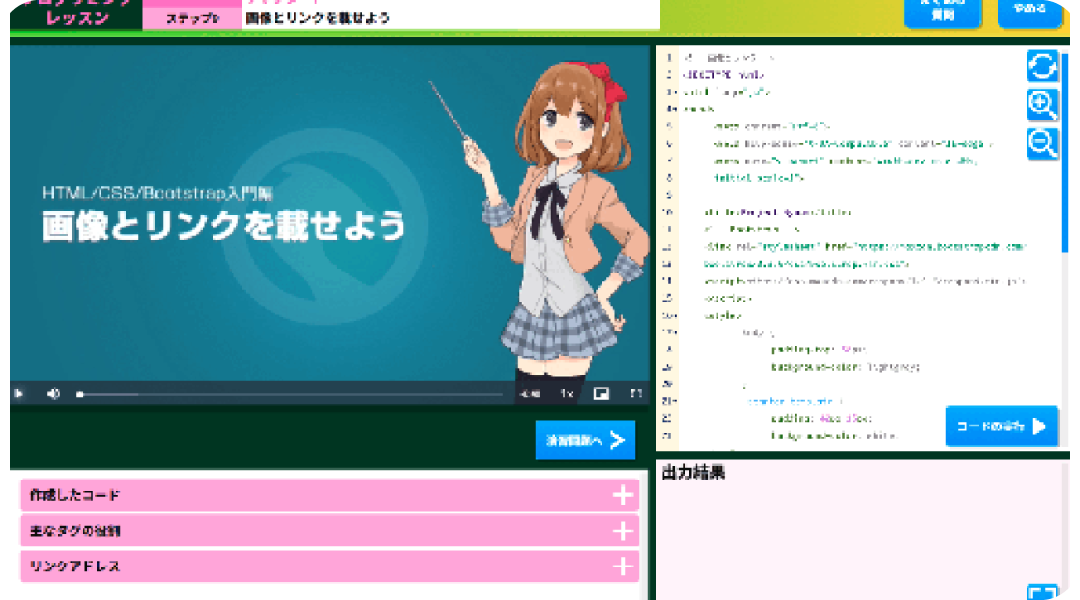Image resolution: width=1080 pixels, height=600 pixels.
Task: Seek the video using the progress bar
Action: coord(290,395)
